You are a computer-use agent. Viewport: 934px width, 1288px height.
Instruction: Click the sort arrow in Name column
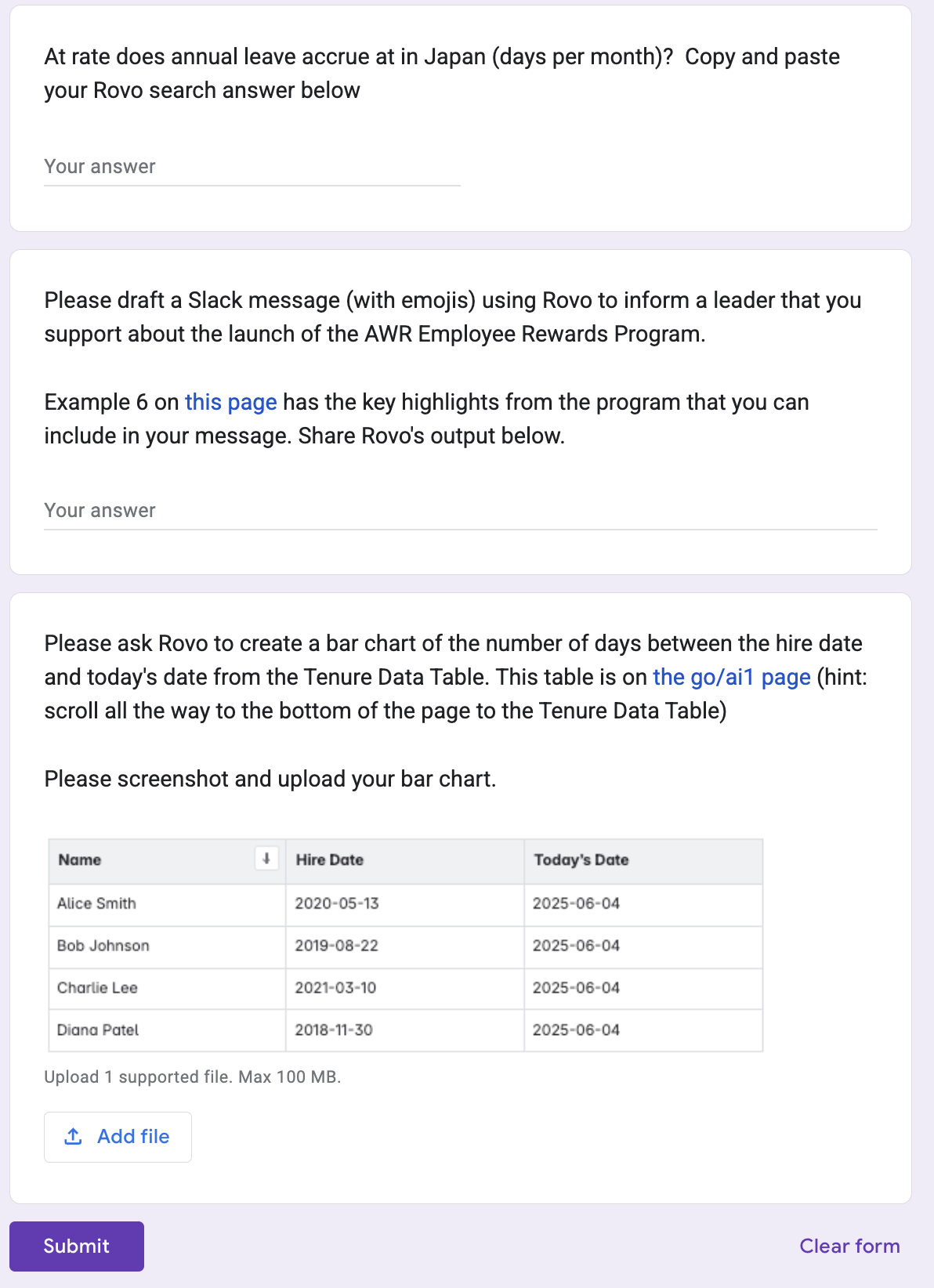[266, 859]
